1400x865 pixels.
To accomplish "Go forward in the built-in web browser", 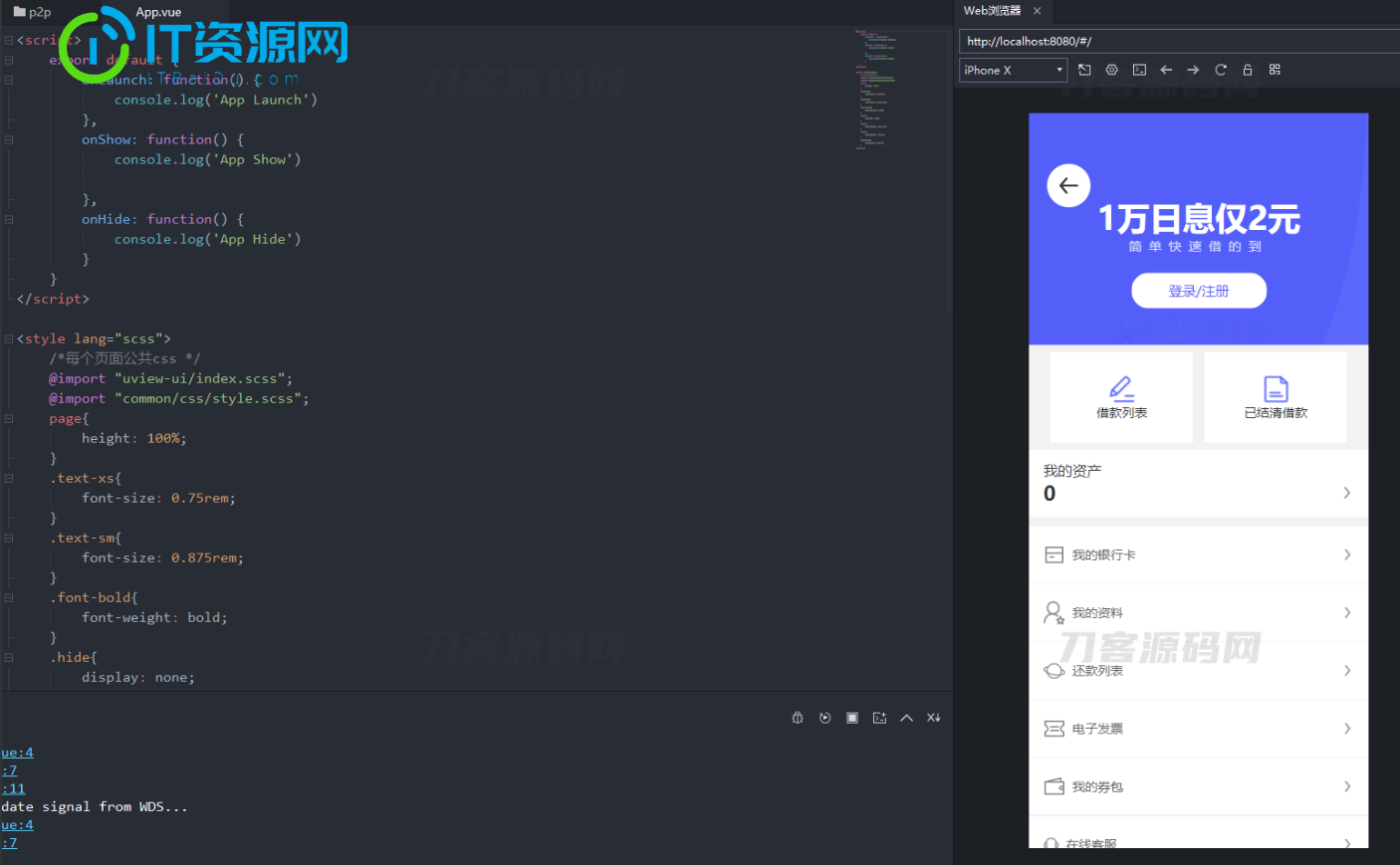I will coord(1193,70).
